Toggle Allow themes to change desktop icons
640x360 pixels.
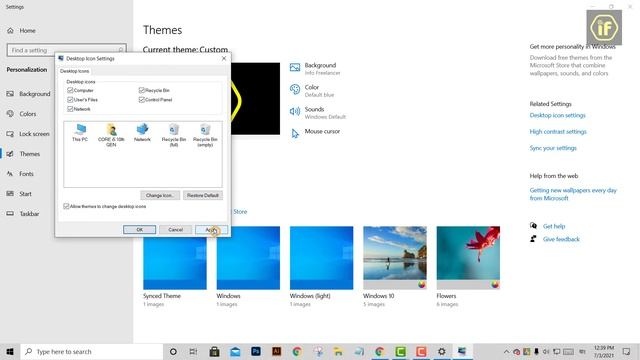[x=66, y=207]
